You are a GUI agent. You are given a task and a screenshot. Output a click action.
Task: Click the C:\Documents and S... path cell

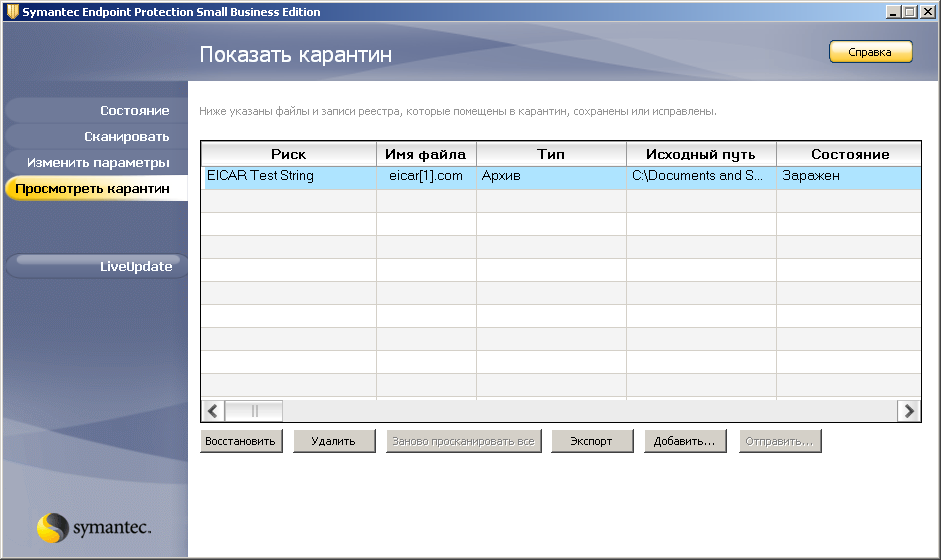pyautogui.click(x=701, y=178)
